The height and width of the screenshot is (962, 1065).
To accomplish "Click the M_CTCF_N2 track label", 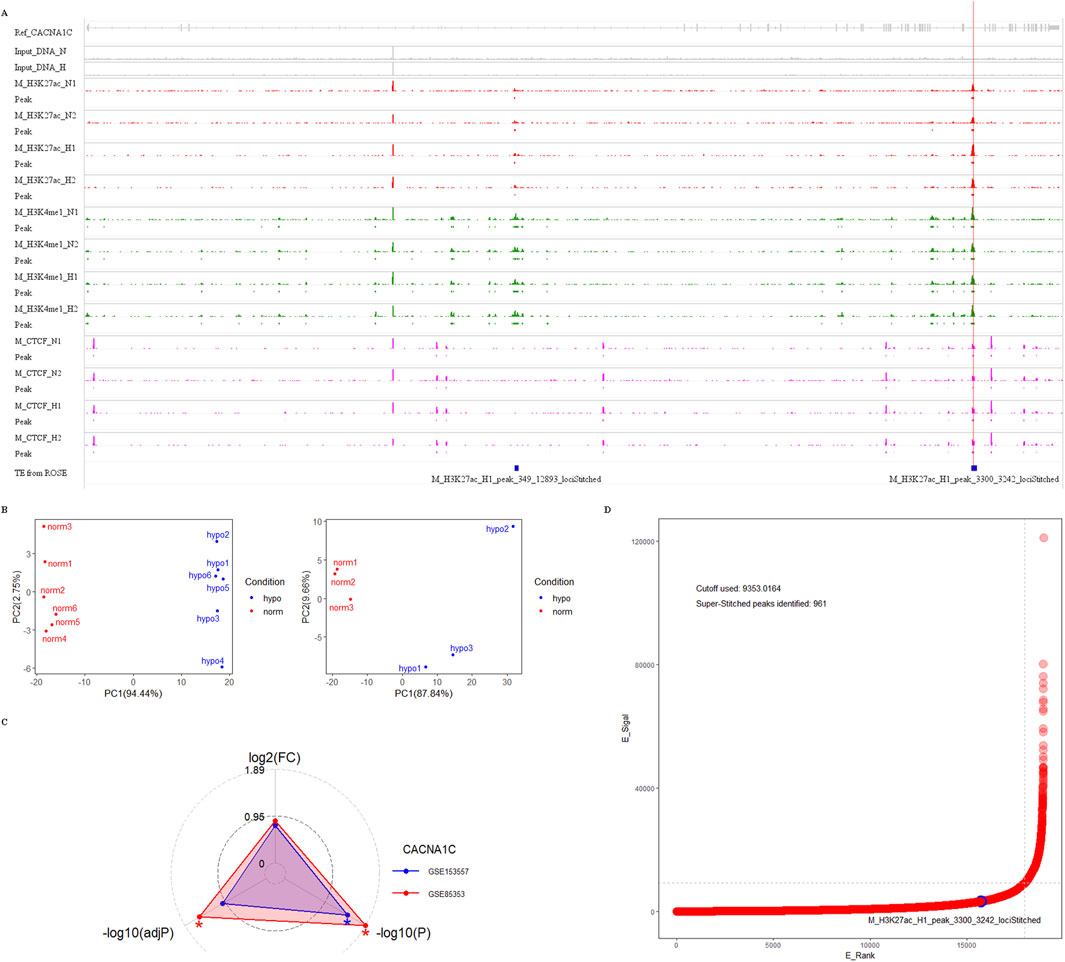I will 38,373.
